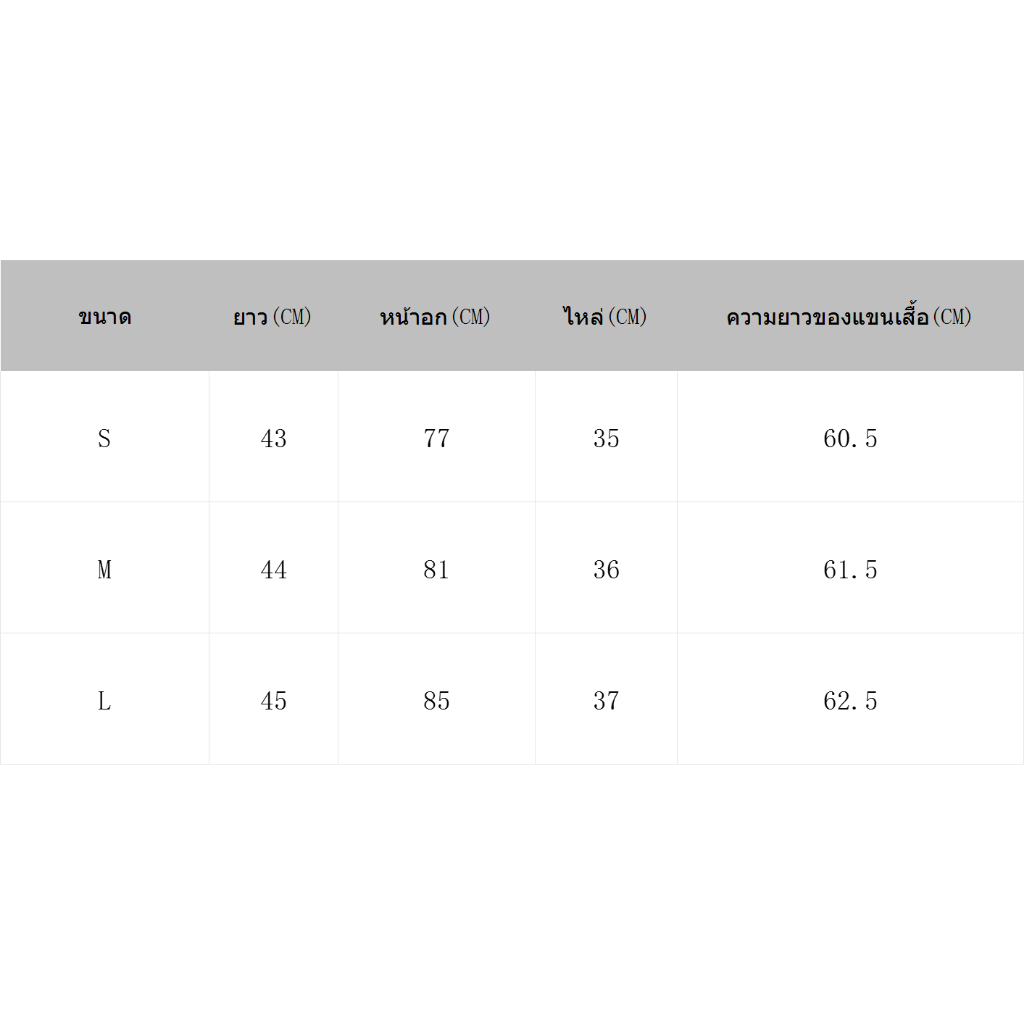Screen dimensions: 1024x1024
Task: Click the length value 45
Action: (x=274, y=701)
